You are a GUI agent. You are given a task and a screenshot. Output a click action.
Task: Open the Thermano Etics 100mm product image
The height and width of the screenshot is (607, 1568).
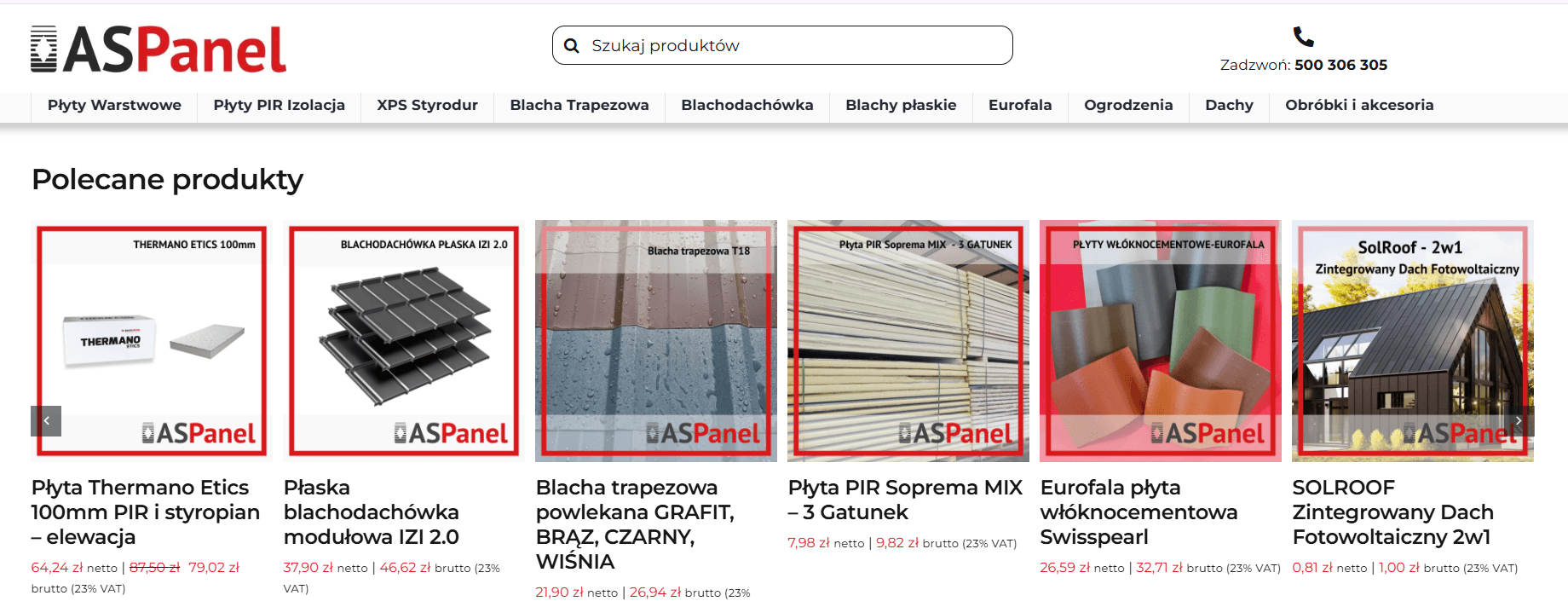click(152, 341)
